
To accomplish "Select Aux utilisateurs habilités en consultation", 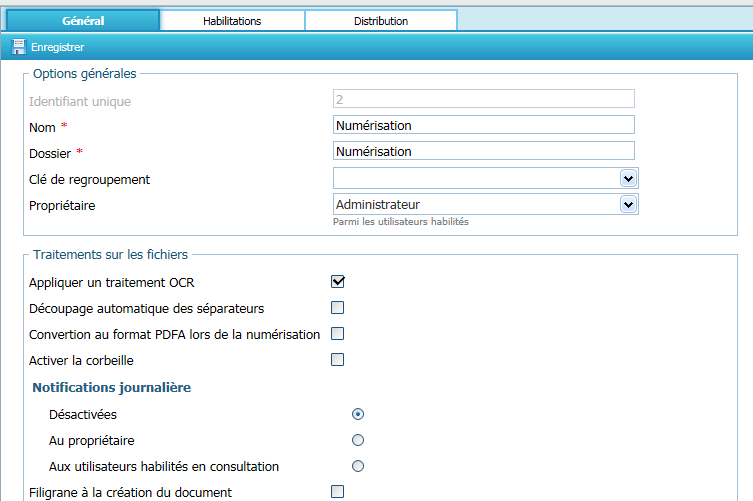I will click(x=358, y=466).
